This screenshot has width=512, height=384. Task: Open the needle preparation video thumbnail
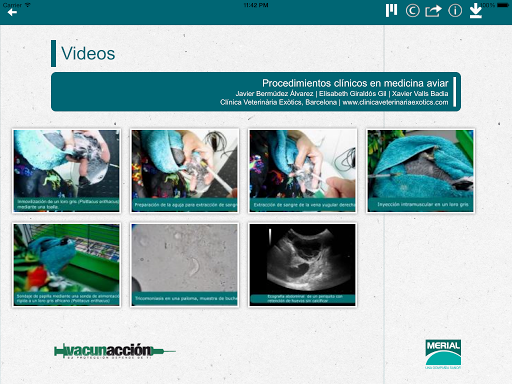pos(185,171)
